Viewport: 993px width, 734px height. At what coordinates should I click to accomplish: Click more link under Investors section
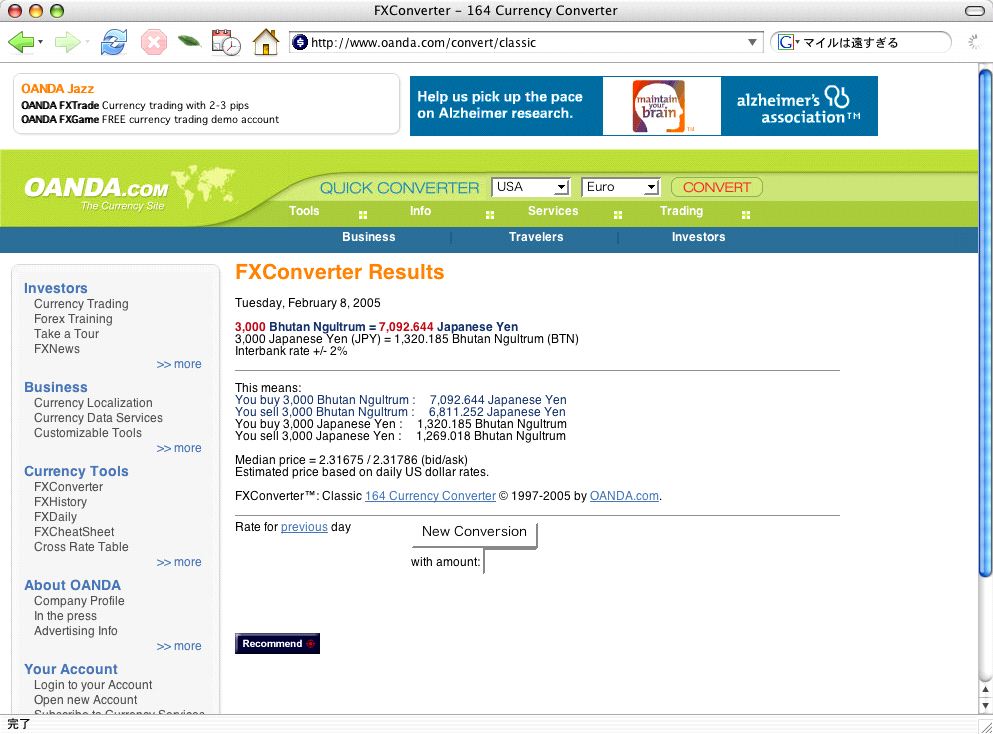(x=179, y=364)
